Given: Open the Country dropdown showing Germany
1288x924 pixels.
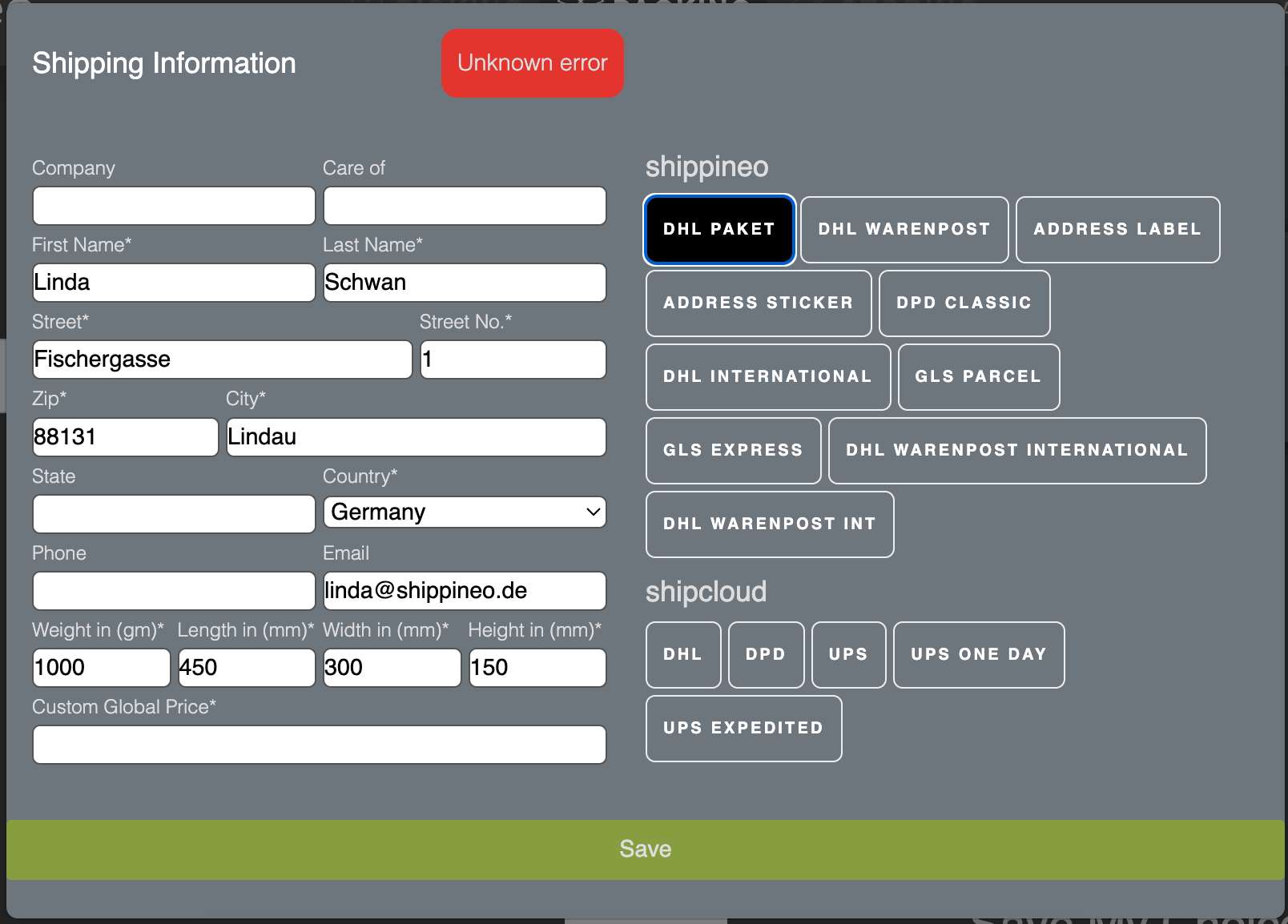Looking at the screenshot, I should [x=465, y=512].
